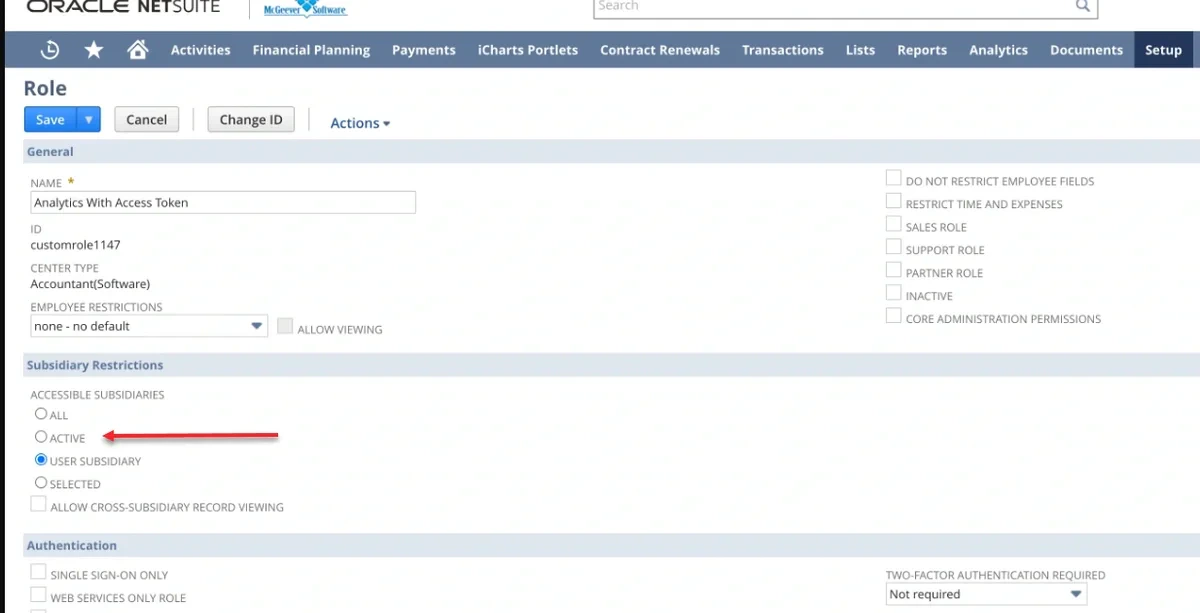Select the All subsidiaries option
Image resolution: width=1200 pixels, height=613 pixels.
click(x=39, y=414)
